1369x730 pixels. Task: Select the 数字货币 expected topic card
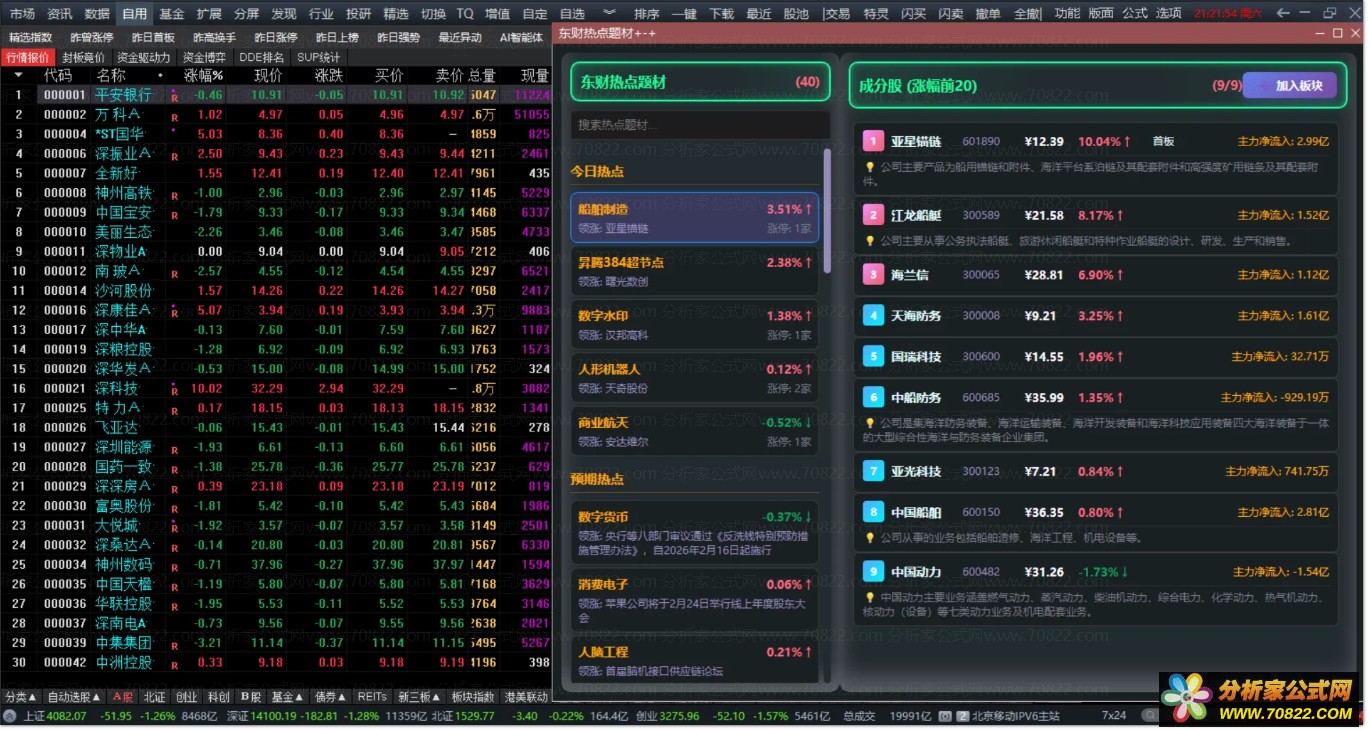[x=695, y=533]
